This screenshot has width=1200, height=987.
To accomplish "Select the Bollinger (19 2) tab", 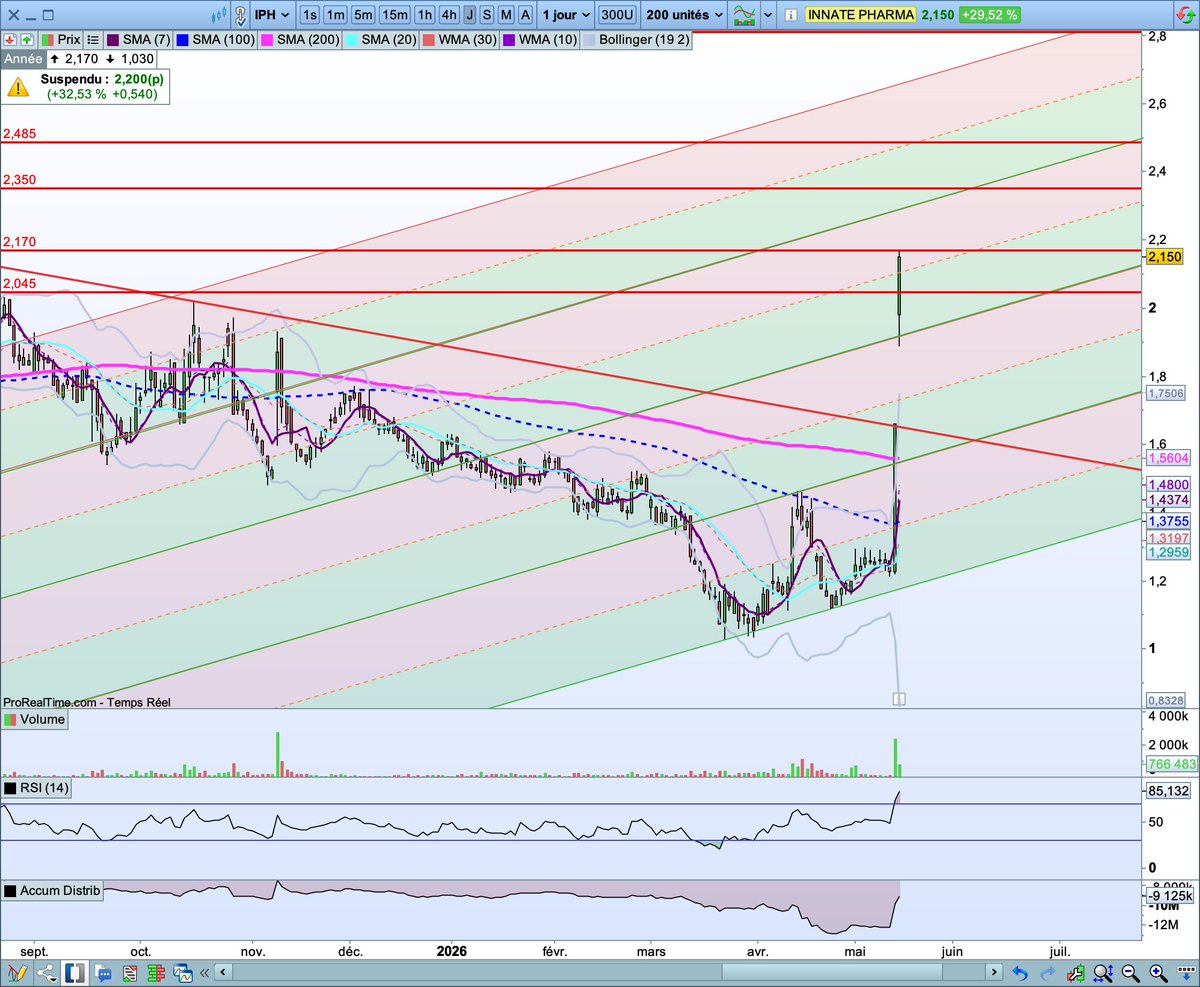I will pos(636,39).
